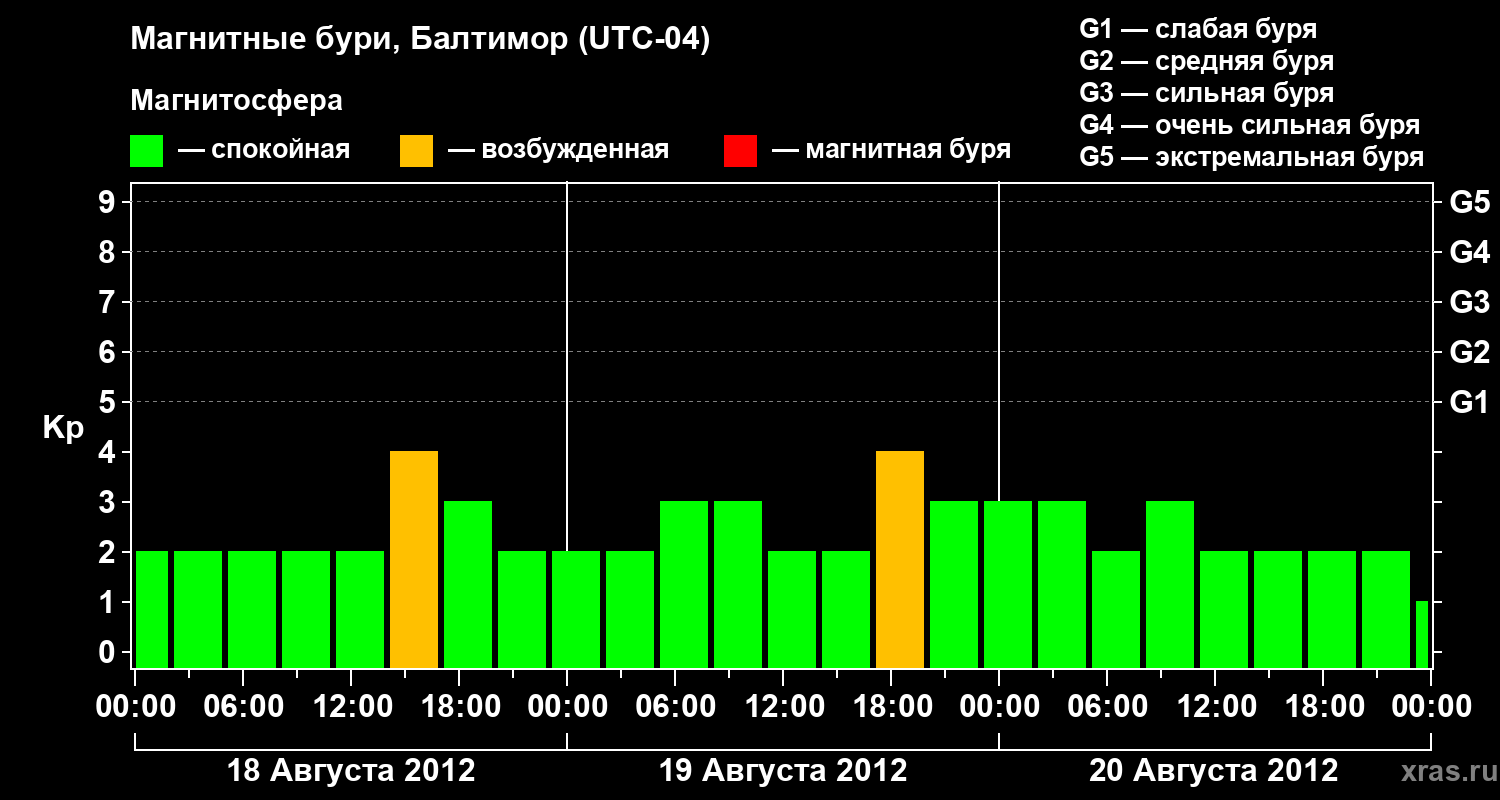Click the '18 Августа 2012' date label
This screenshot has height=800, width=1500.
pos(351,771)
